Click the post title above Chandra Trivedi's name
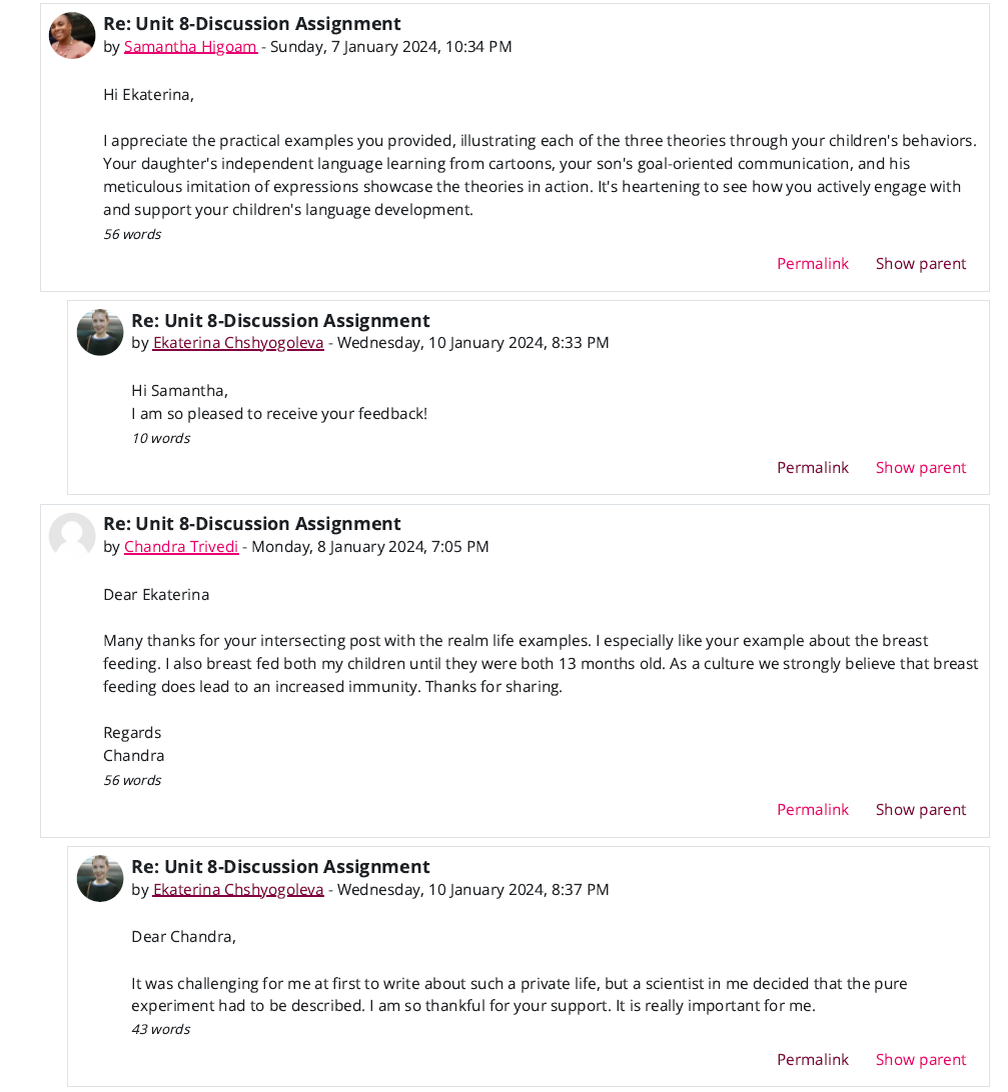Screen dimensions: 1008x1092 click(252, 524)
